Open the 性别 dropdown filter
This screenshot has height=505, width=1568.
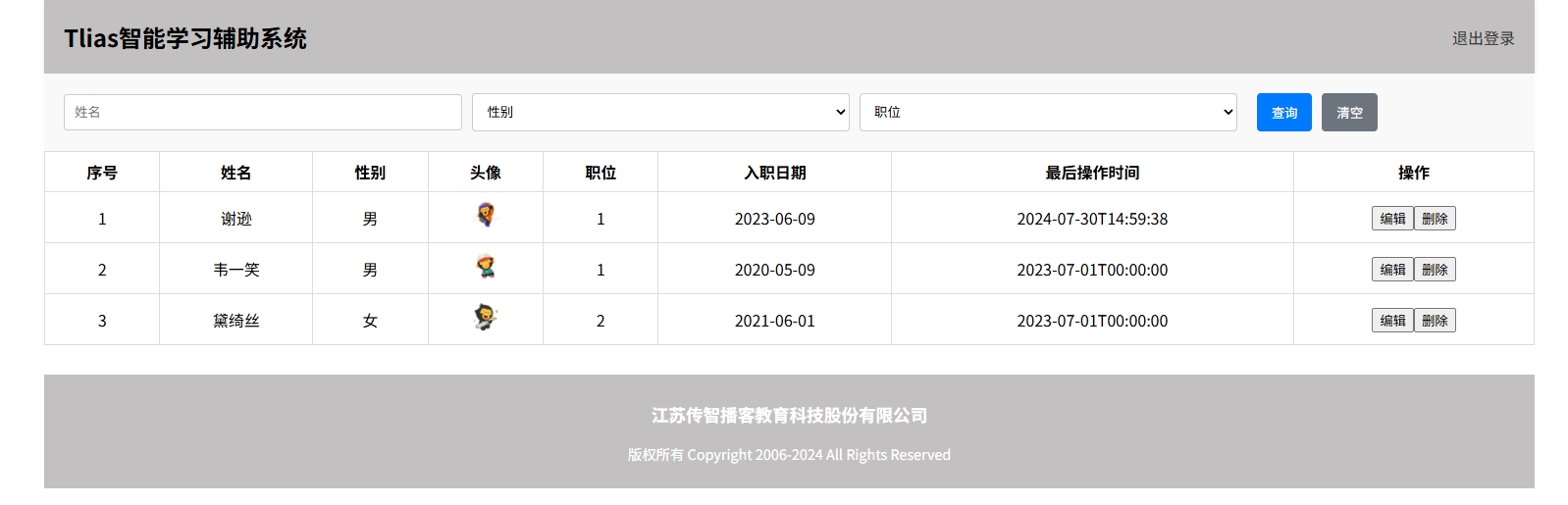click(x=660, y=112)
